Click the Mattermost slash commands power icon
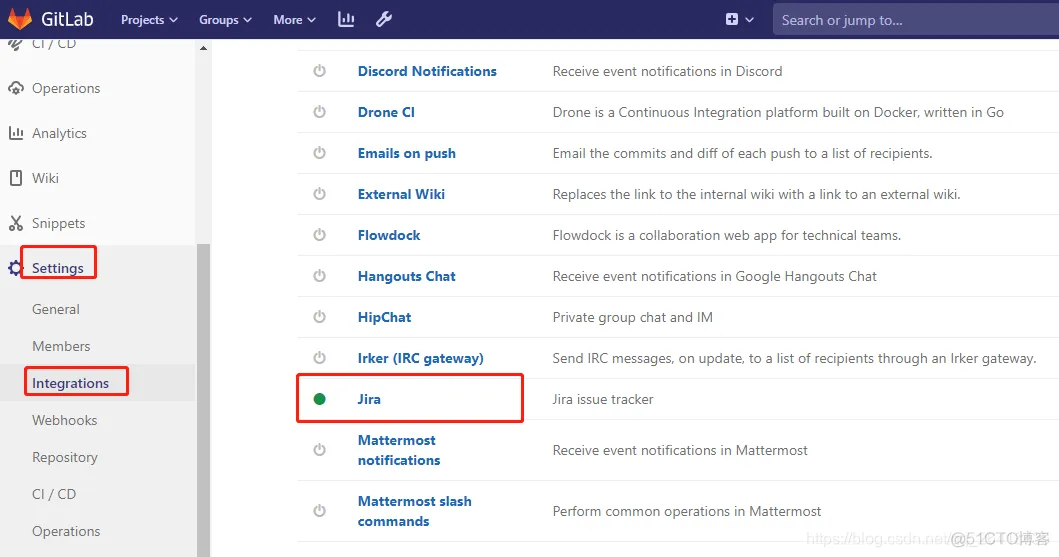1059x557 pixels. coord(319,511)
